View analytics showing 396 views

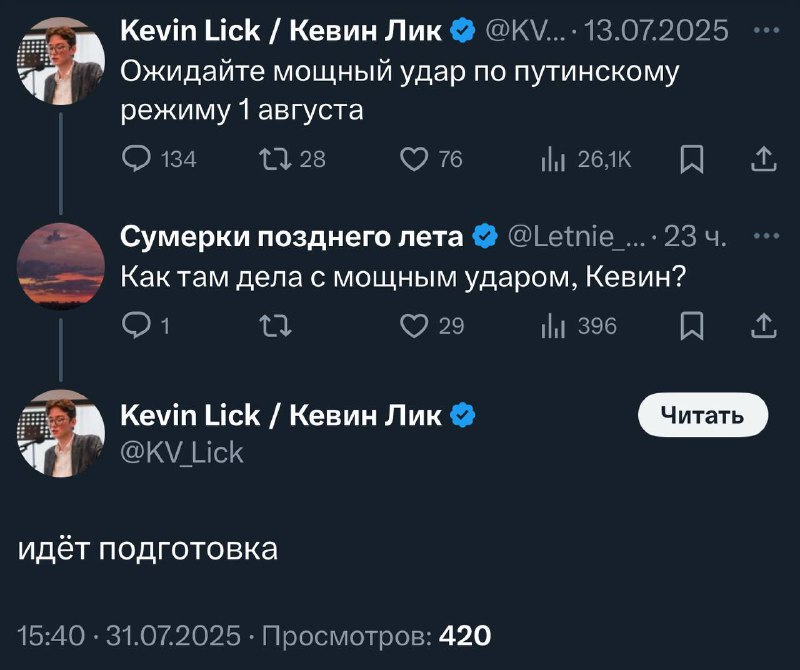551,325
